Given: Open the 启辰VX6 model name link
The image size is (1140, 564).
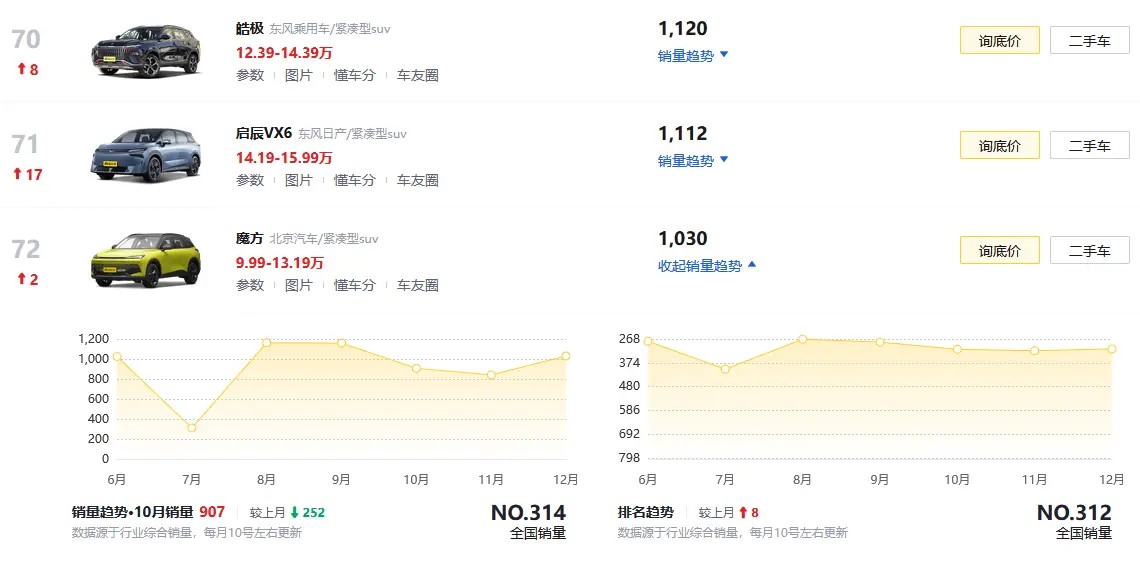Looking at the screenshot, I should 264,134.
